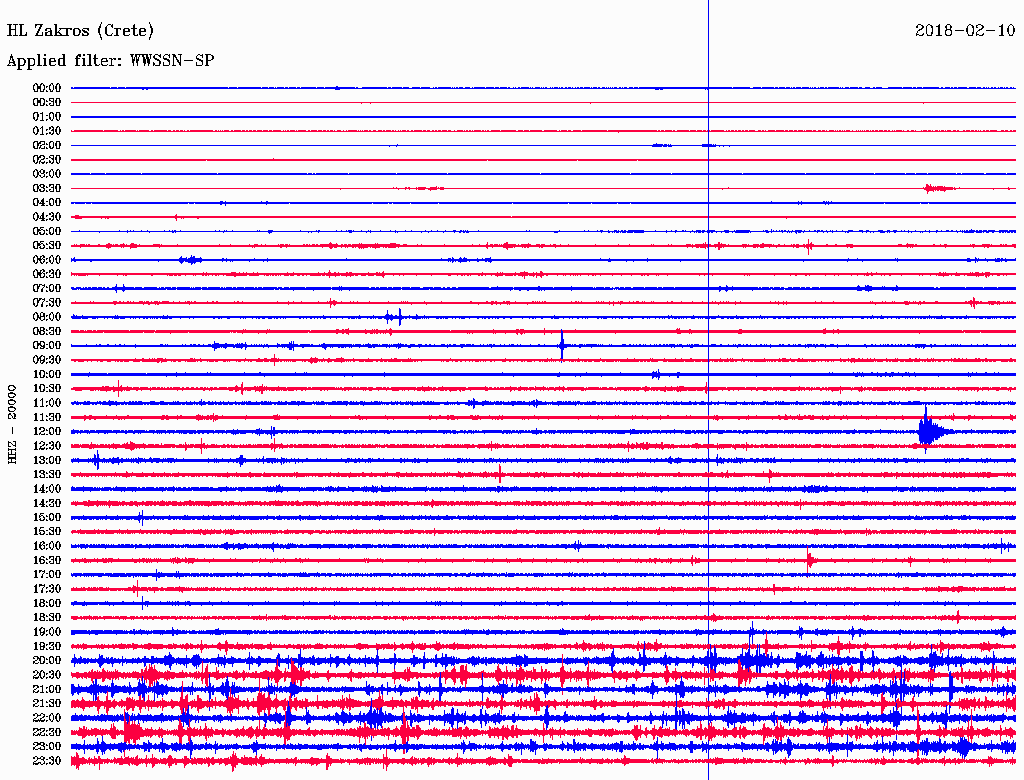This screenshot has height=780, width=1024.
Task: Click the HHZ - 20000 axis label
Action: point(12,425)
